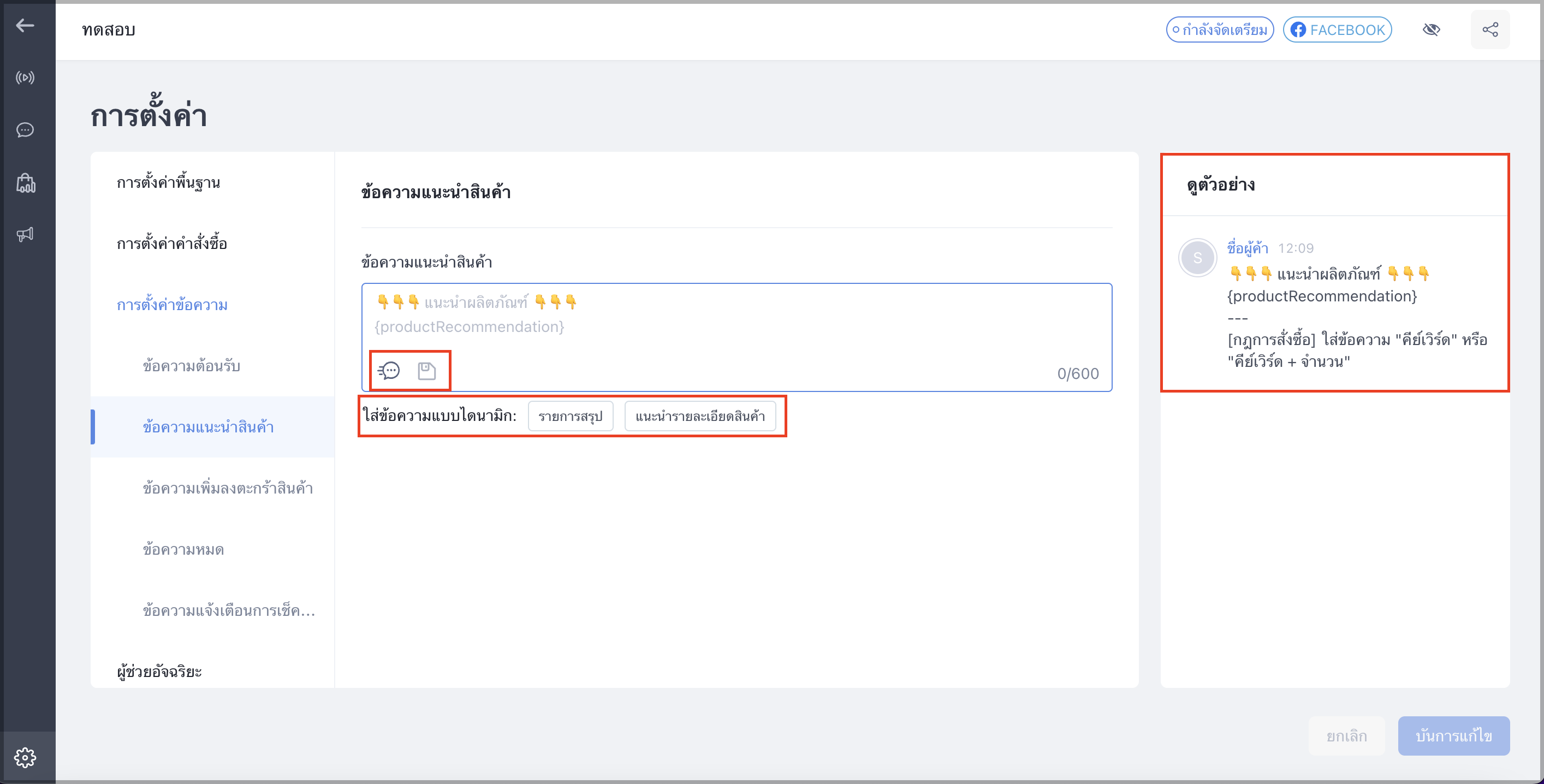Image resolution: width=1544 pixels, height=784 pixels.
Task: Open the live broadcast sidebar icon
Action: [25, 78]
